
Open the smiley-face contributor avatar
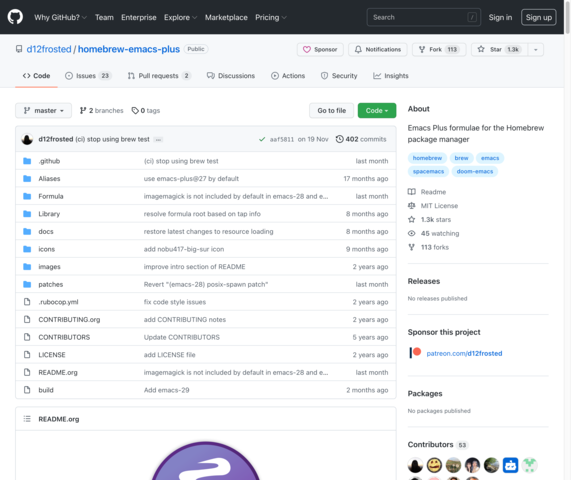tap(434, 465)
